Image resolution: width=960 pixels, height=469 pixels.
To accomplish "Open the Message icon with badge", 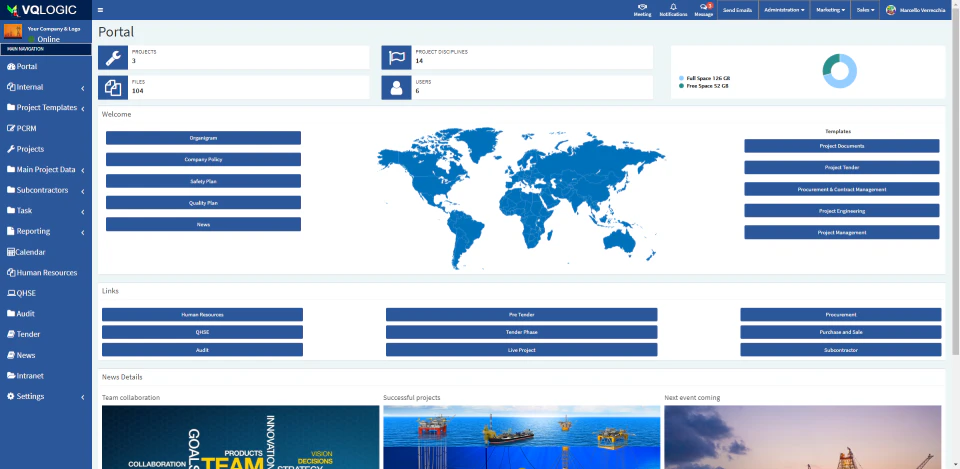I will 703,10.
